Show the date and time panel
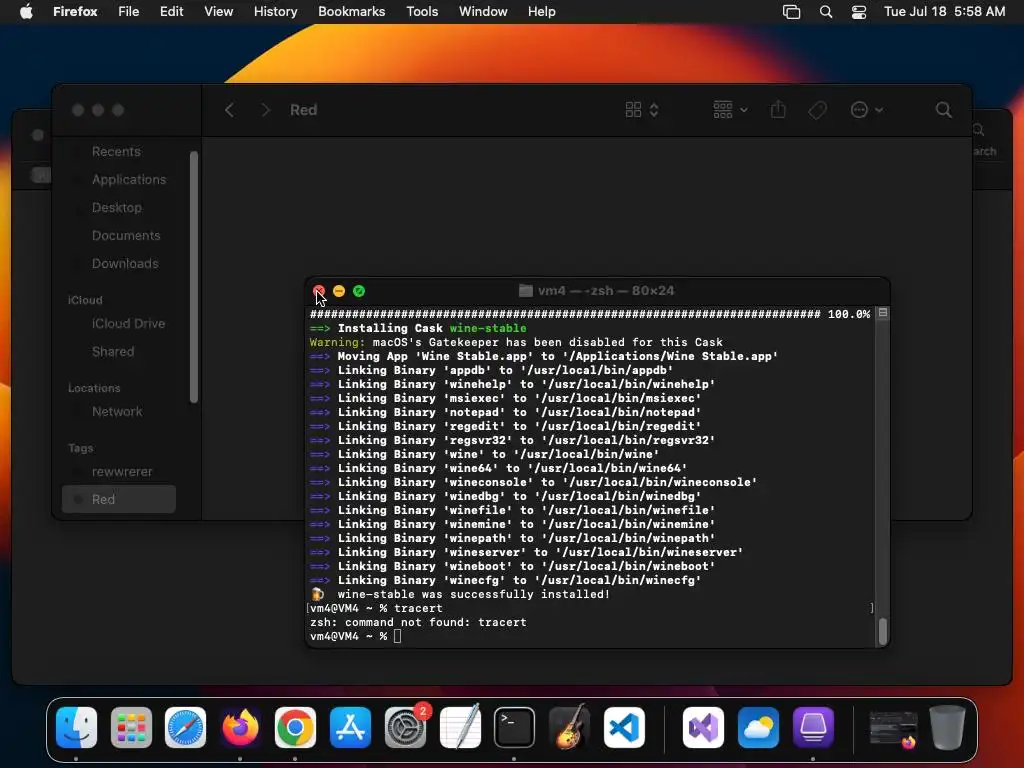The height and width of the screenshot is (768, 1024). [944, 11]
